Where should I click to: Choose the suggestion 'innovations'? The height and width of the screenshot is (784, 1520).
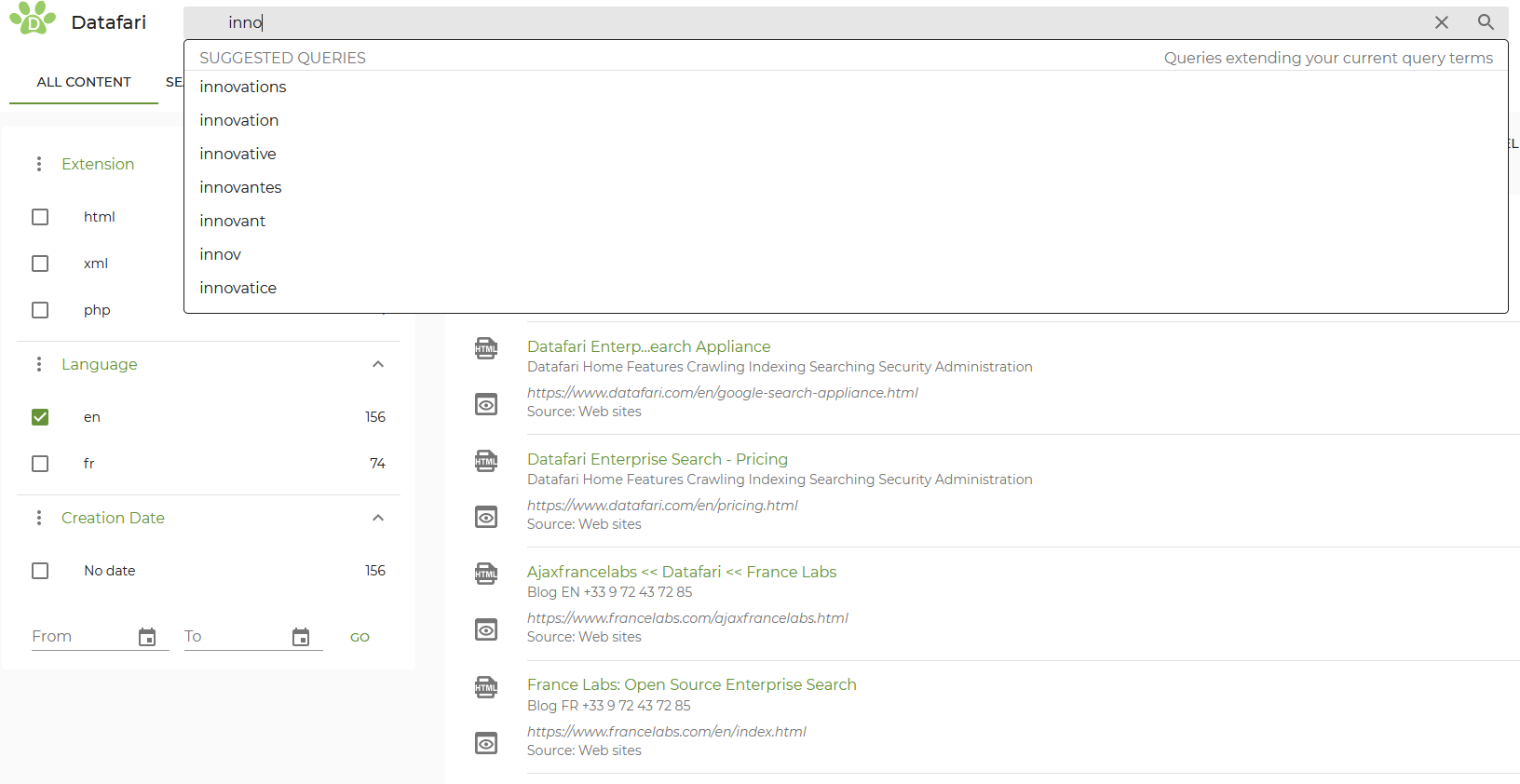[x=846, y=87]
